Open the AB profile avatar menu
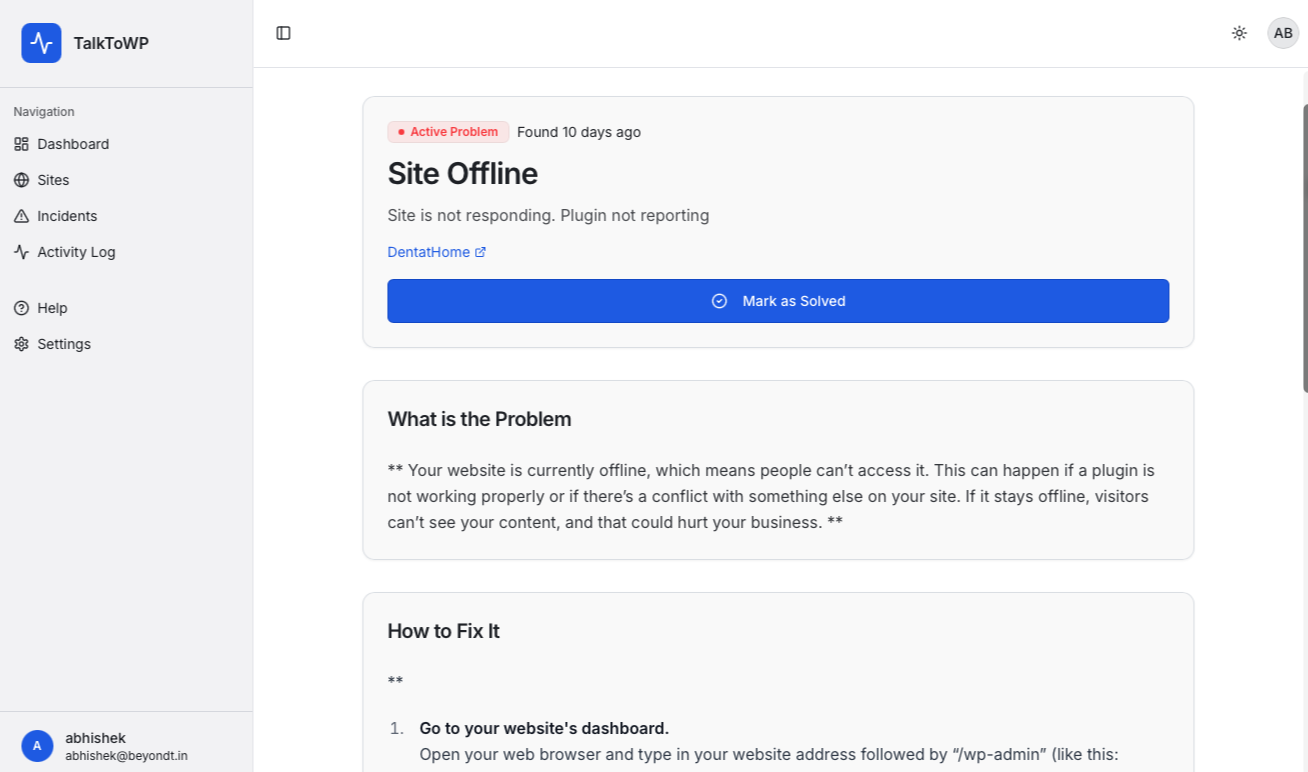Screen dimensions: 1308x772 [x=1283, y=33]
